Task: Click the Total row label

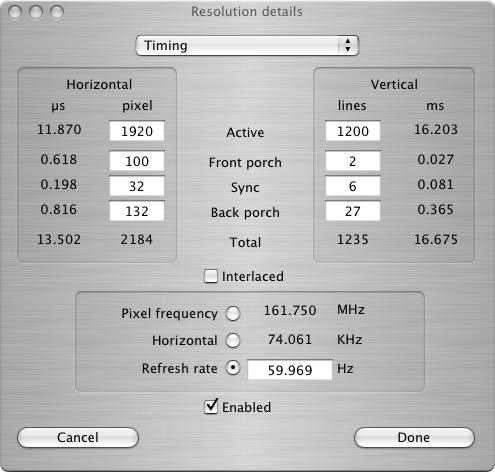Action: point(245,242)
